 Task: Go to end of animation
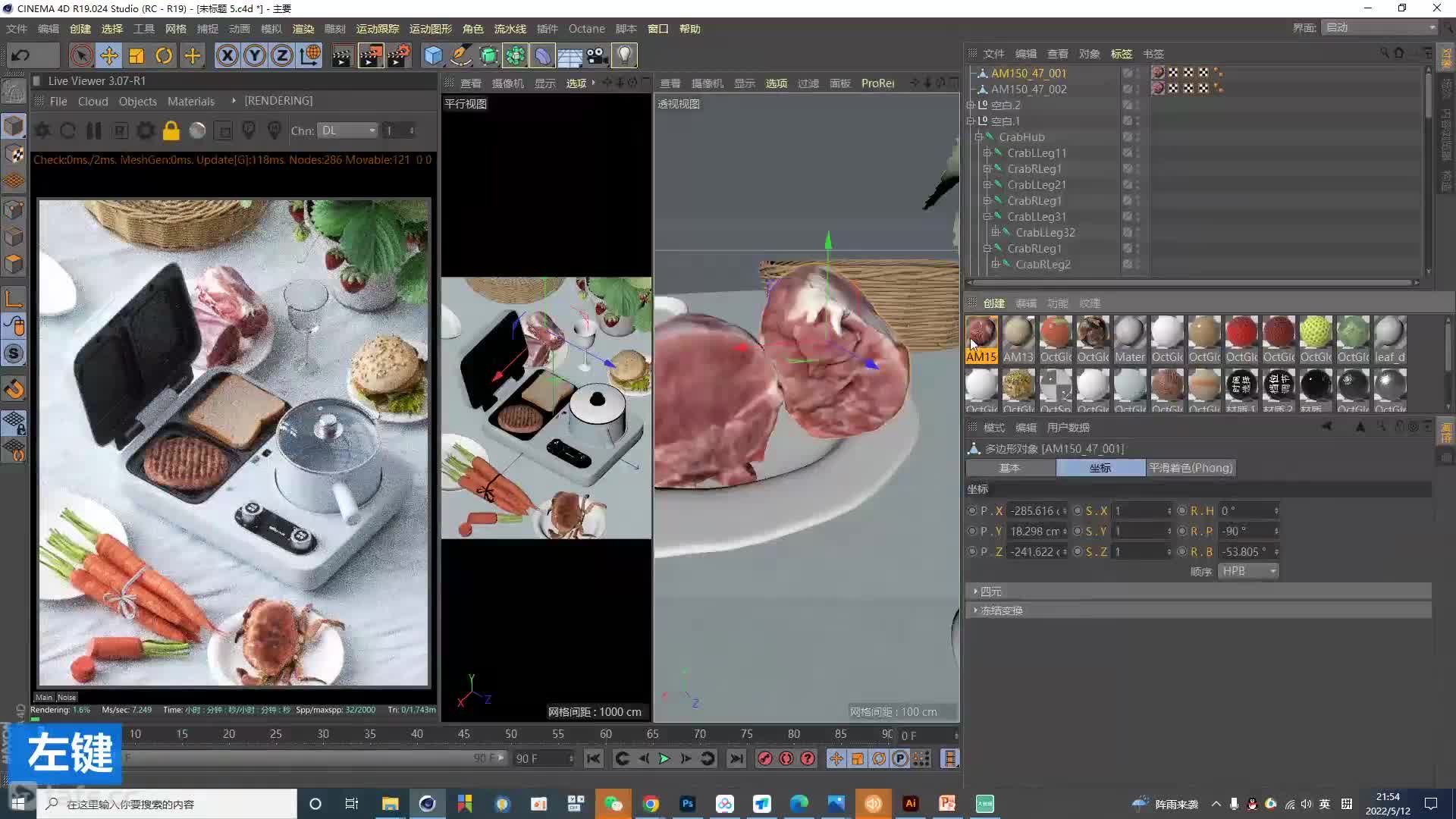pyautogui.click(x=736, y=758)
